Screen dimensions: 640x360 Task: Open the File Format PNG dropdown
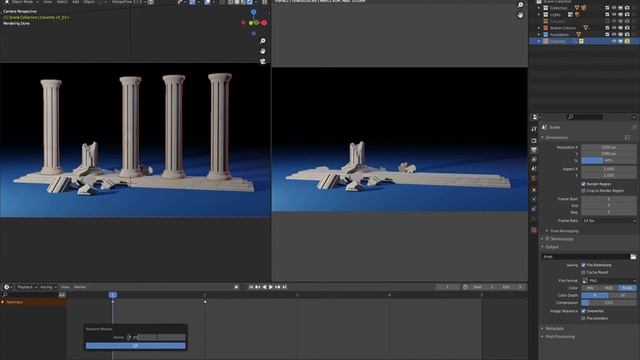(x=609, y=281)
